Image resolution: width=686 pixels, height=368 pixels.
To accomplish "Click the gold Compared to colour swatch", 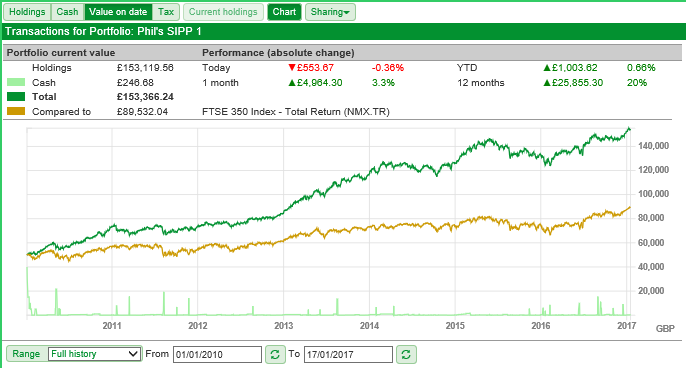I will click(16, 111).
